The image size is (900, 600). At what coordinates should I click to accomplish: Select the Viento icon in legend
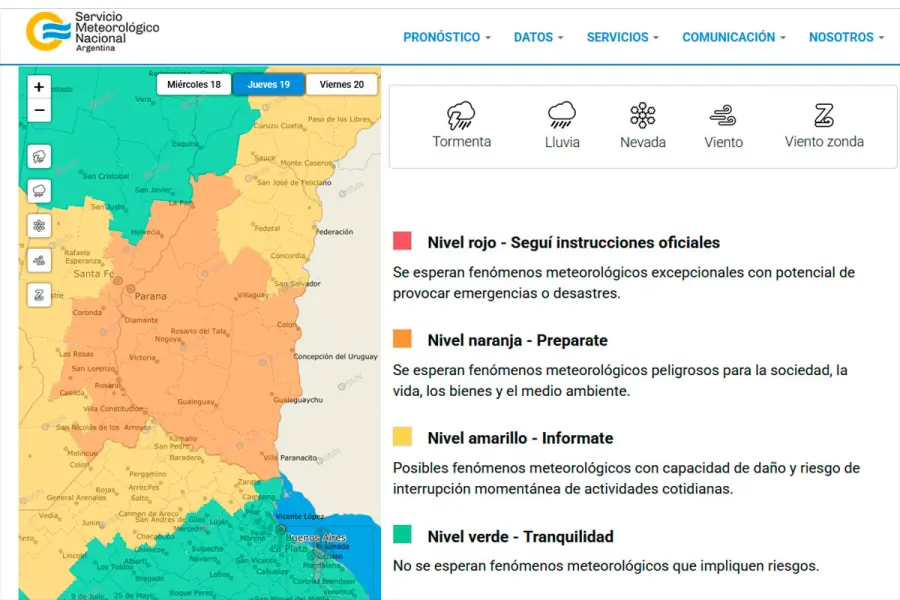pos(723,116)
